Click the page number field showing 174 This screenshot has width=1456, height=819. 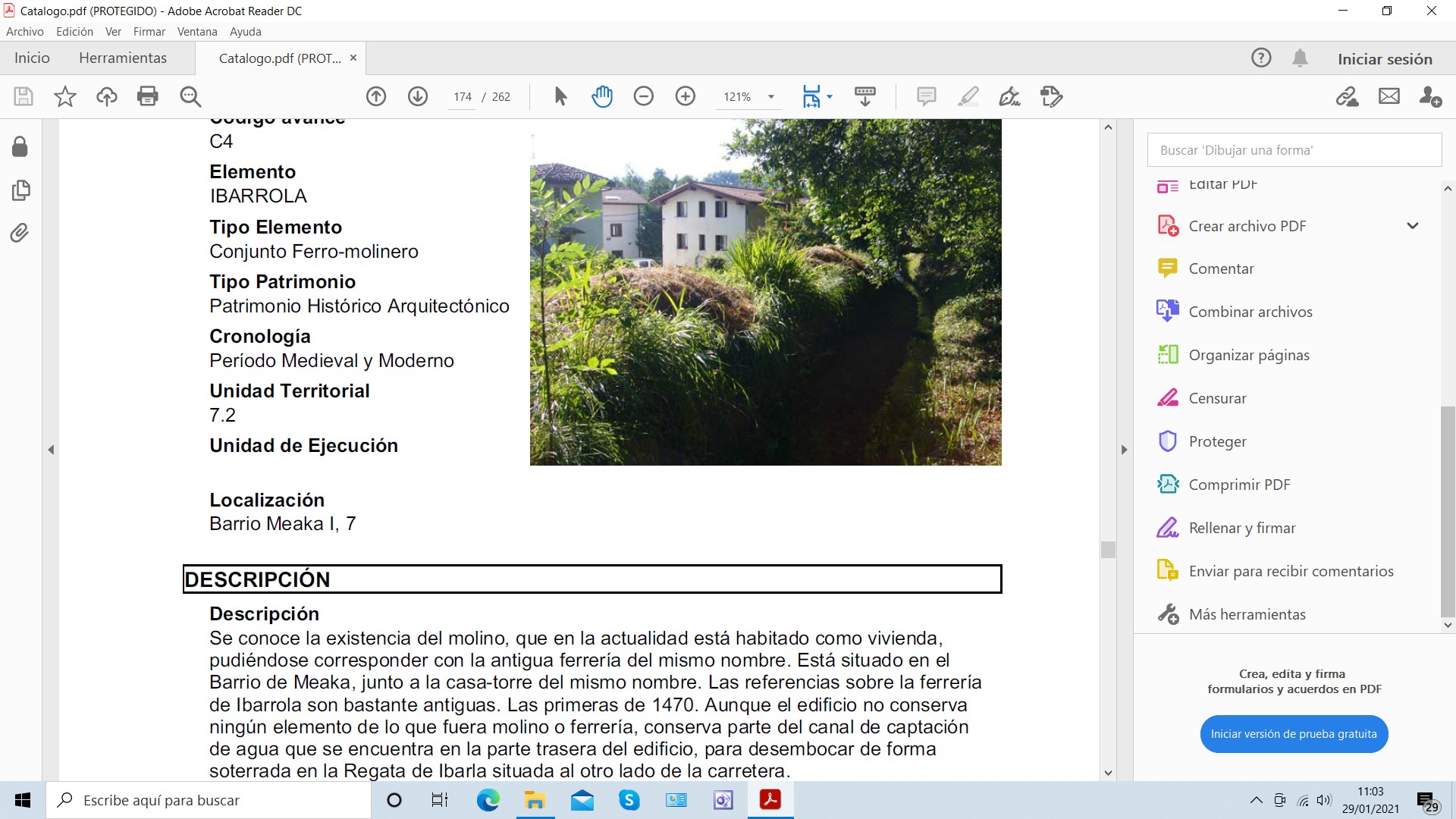(463, 97)
